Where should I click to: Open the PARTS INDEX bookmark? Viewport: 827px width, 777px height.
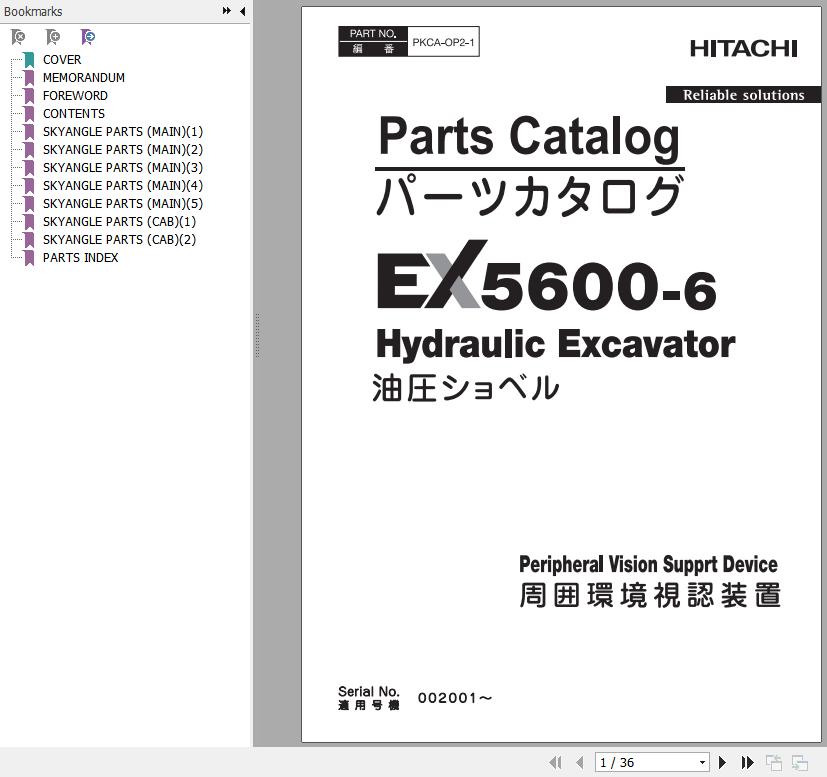tap(81, 257)
